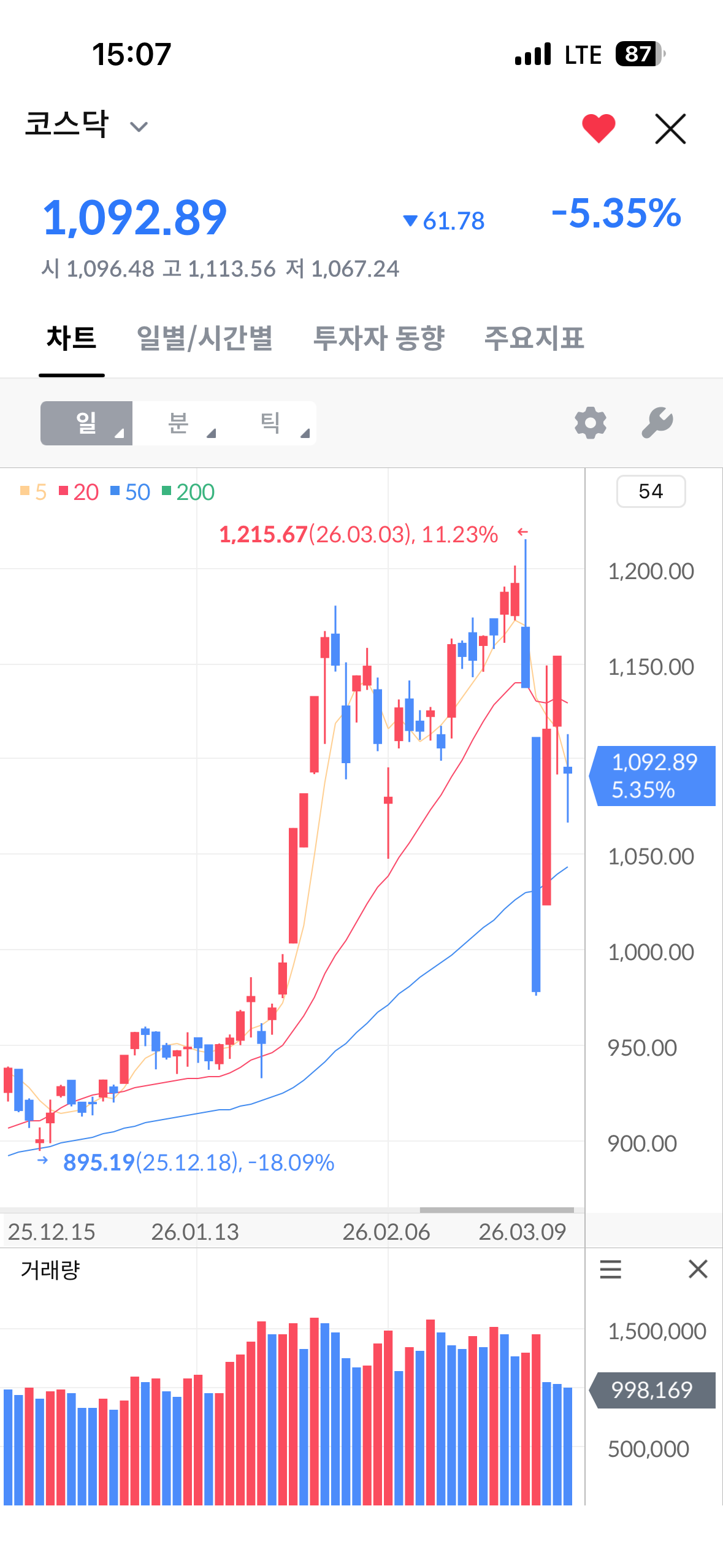Switch to the 일별/시간별 tab
The height and width of the screenshot is (1568, 723).
205,338
